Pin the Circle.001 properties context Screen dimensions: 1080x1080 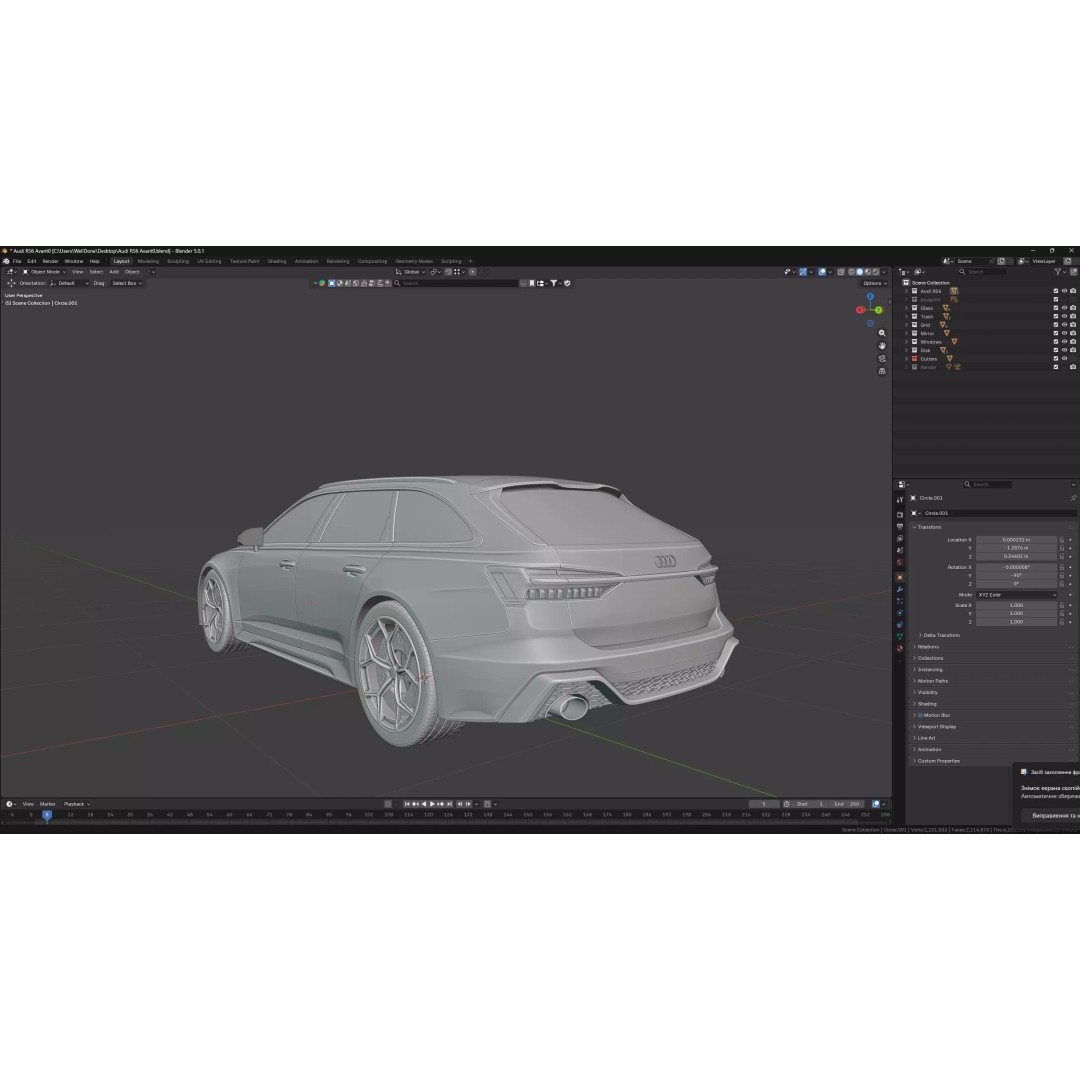[x=1074, y=498]
